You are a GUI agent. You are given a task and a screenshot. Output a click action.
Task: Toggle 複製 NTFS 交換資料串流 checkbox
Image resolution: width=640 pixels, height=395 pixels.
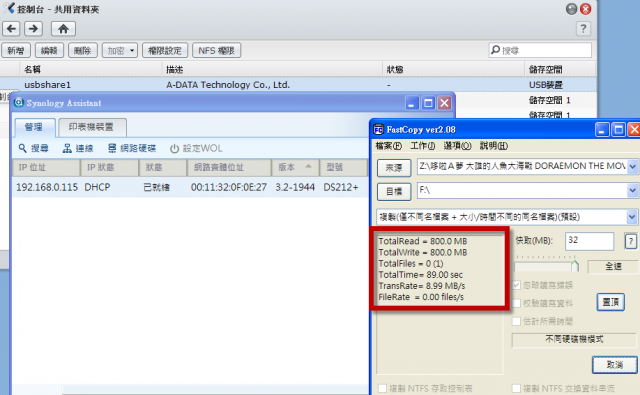point(516,388)
